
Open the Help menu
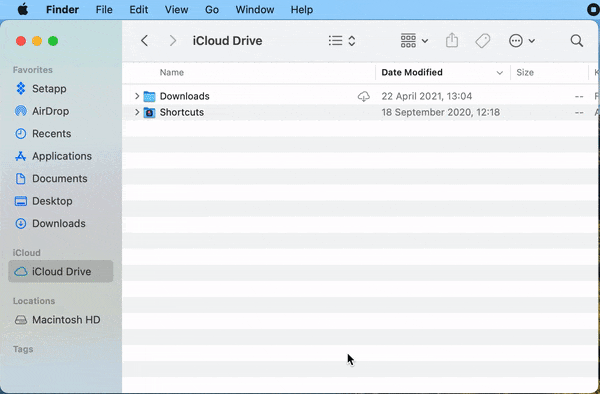point(302,10)
